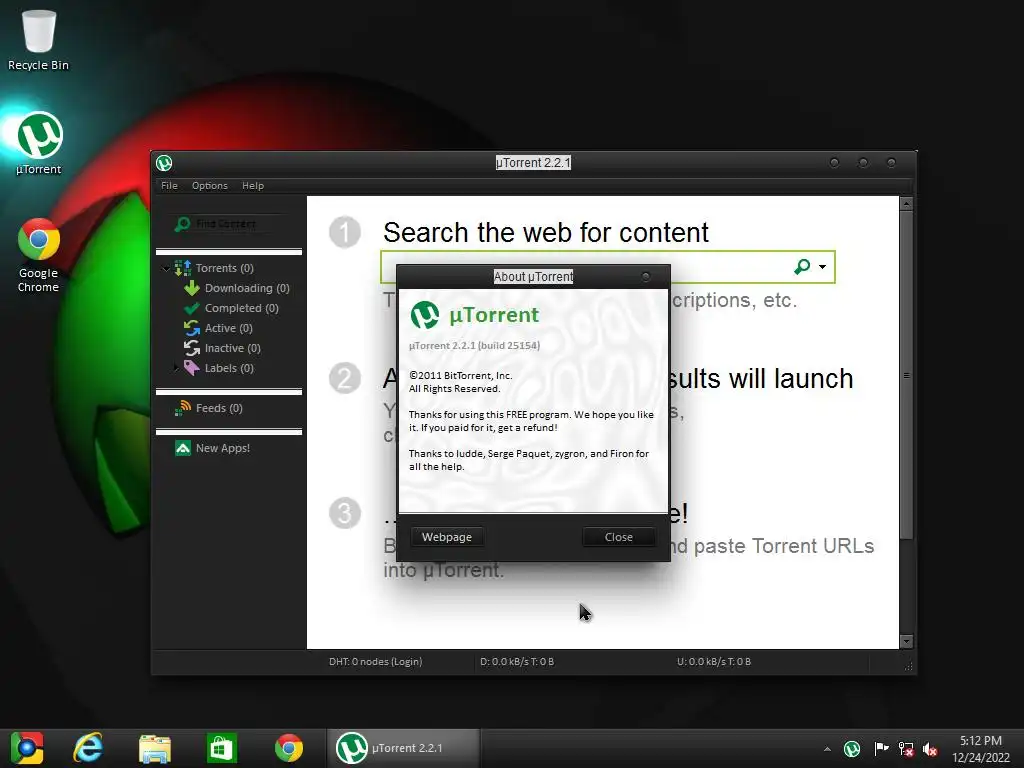Click the 'Search the web for content' heading
Viewport: 1024px width, 768px height.
[546, 232]
